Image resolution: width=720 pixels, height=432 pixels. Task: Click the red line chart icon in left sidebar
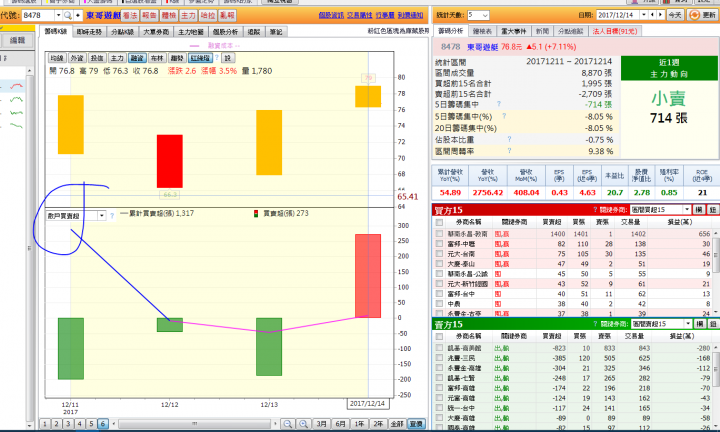tap(17, 86)
